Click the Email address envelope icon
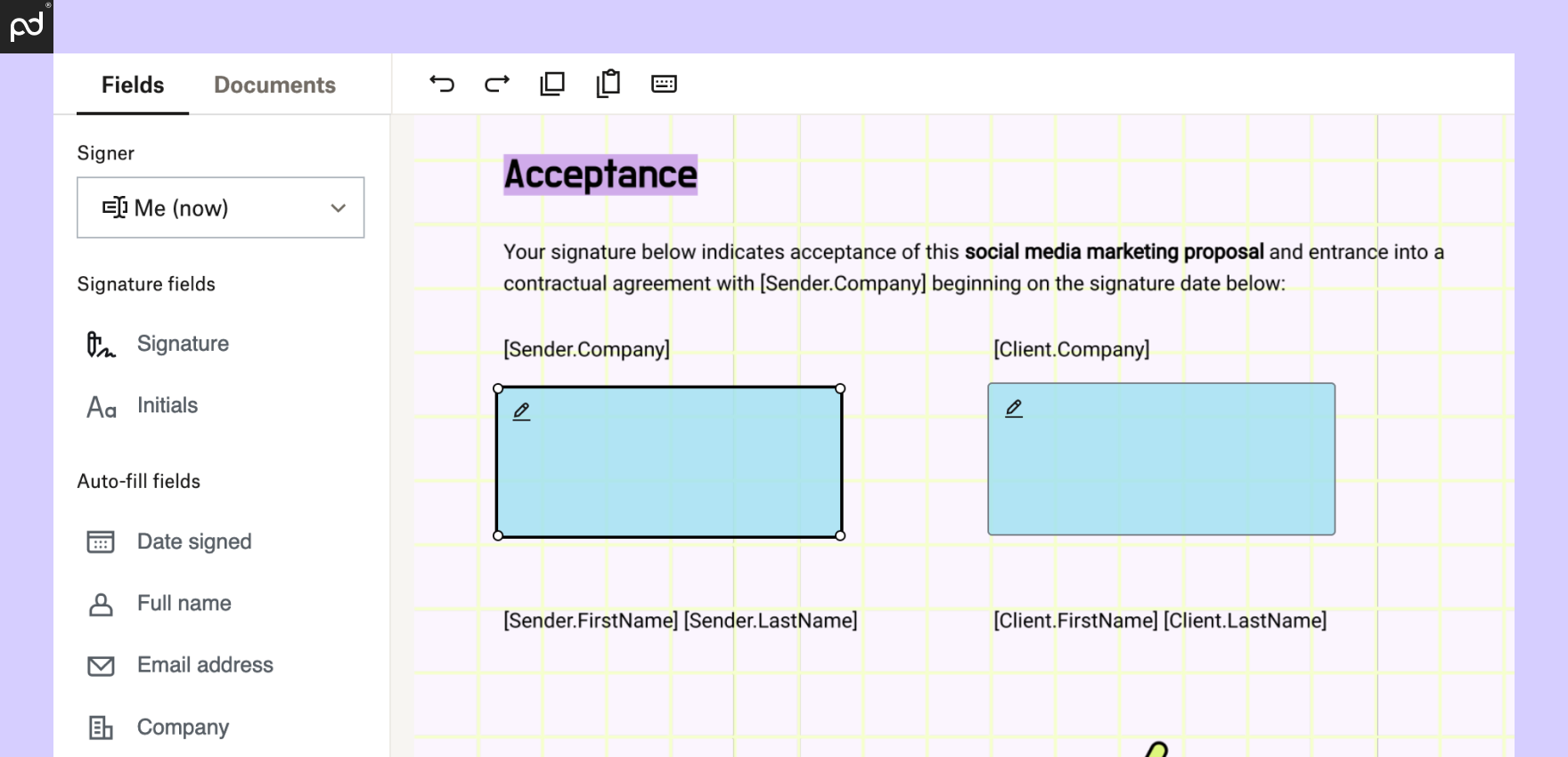 point(101,666)
